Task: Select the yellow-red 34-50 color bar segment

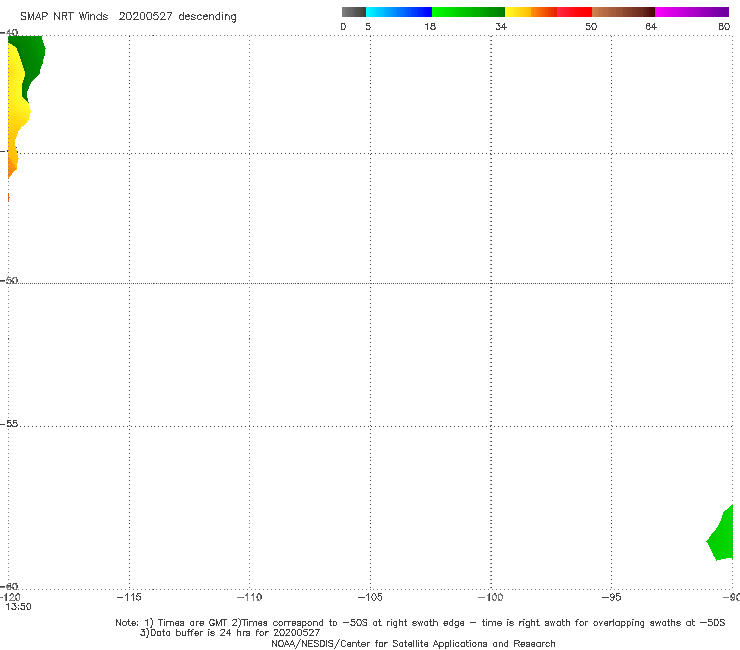Action: 548,12
